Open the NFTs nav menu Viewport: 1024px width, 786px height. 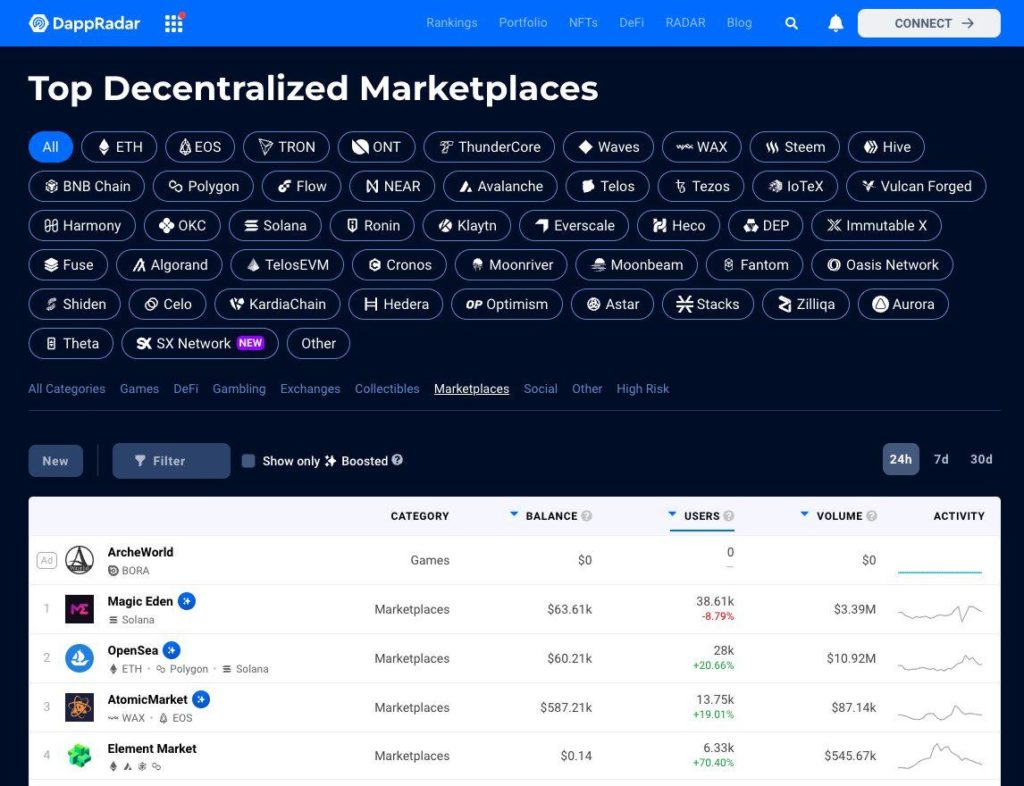(583, 23)
